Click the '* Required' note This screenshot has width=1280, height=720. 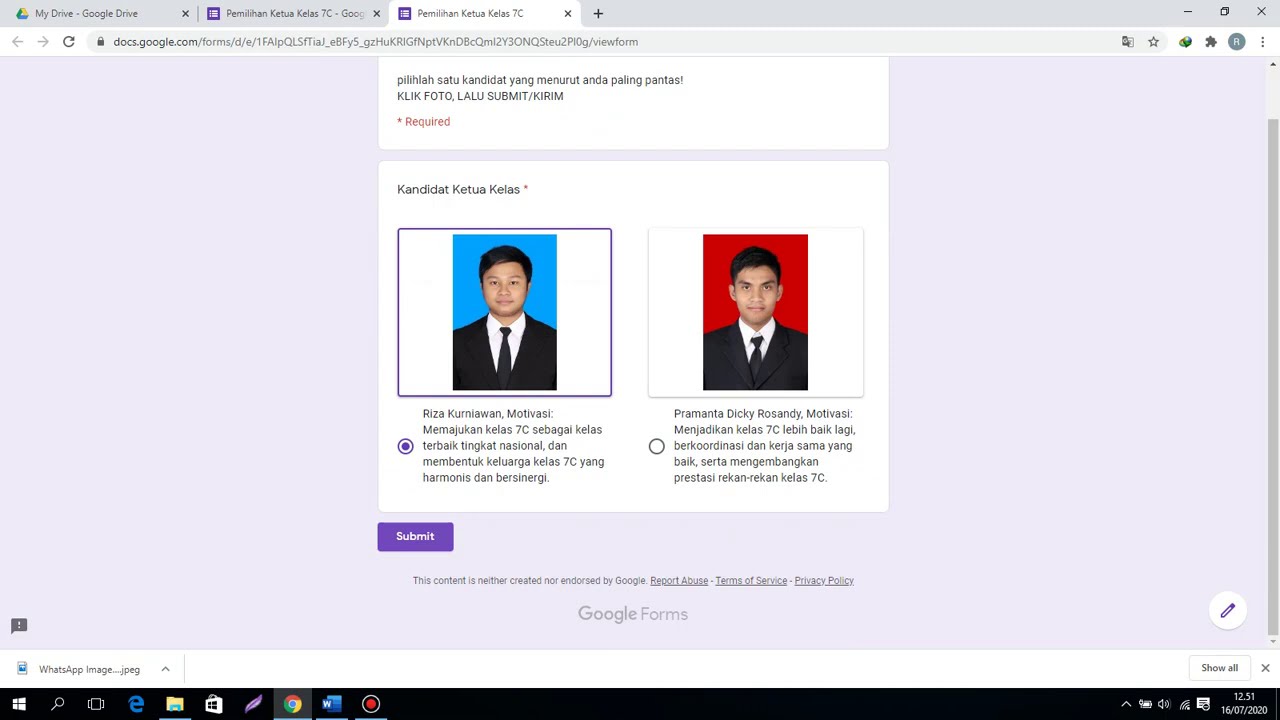[424, 122]
